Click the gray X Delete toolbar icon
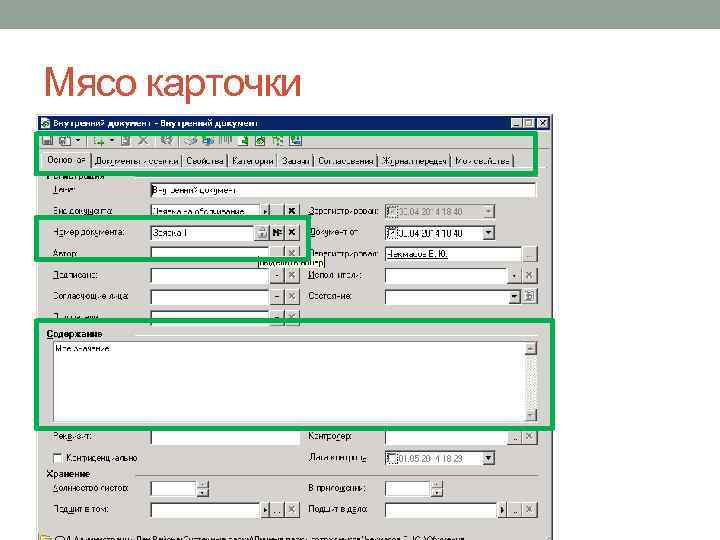The width and height of the screenshot is (720, 540). coord(143,141)
